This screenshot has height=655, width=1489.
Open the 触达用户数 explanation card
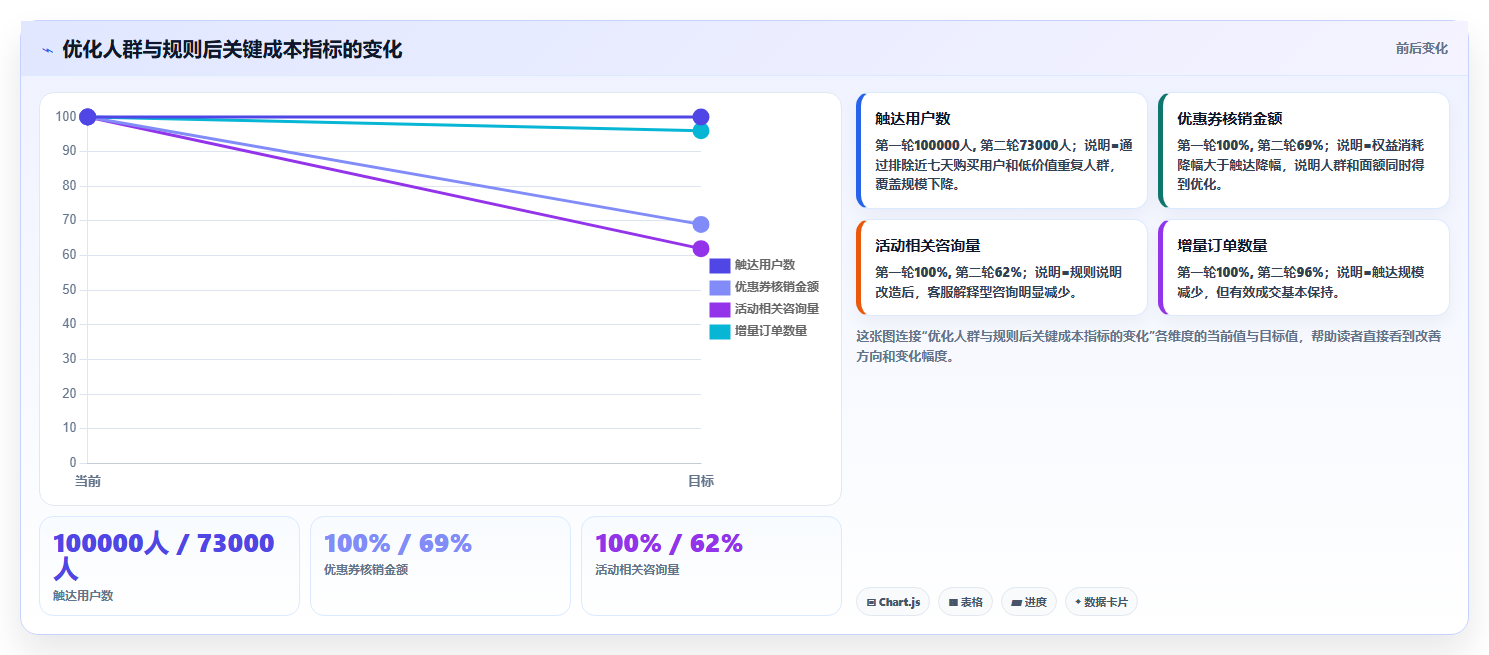pyautogui.click(x=1002, y=151)
